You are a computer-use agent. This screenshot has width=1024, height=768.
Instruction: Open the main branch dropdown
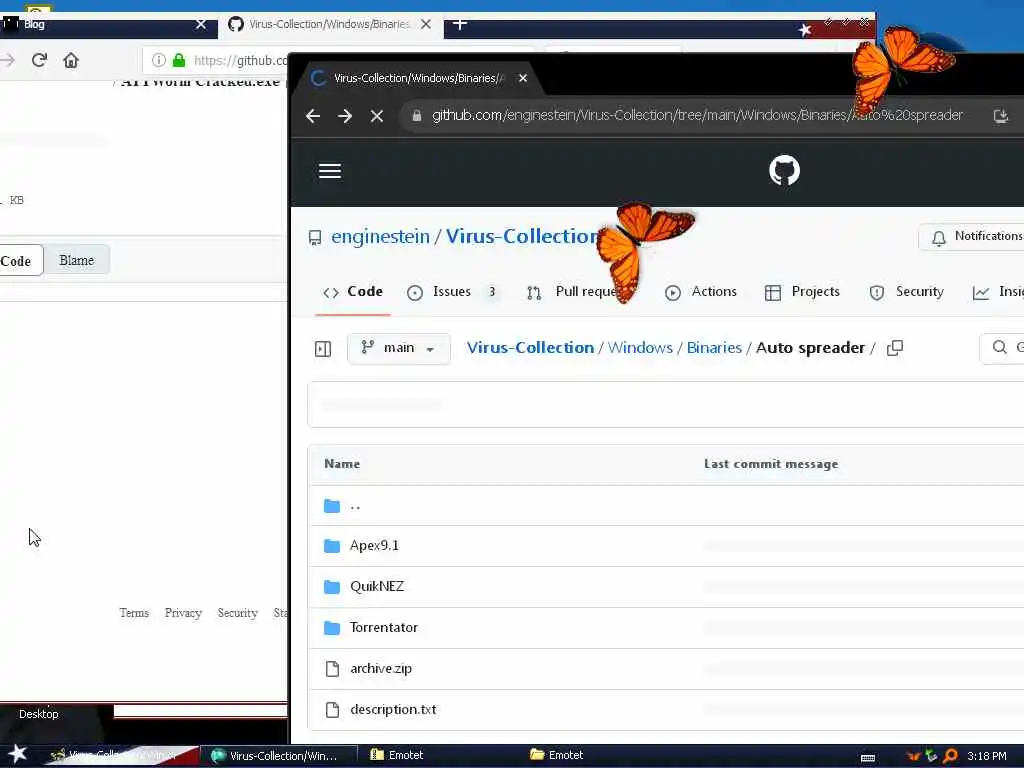[398, 348]
